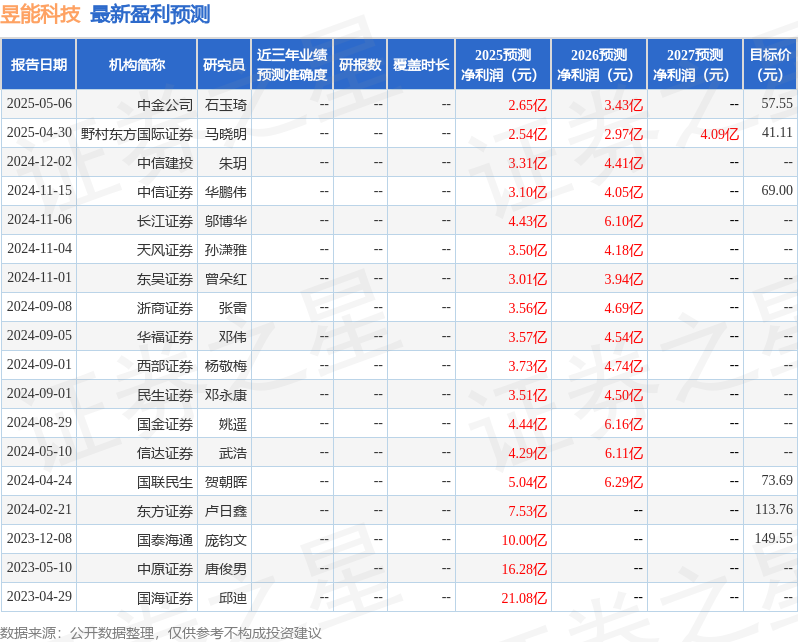798x642 pixels.
Task: Click institution cell 东吴证券
Action: pyautogui.click(x=165, y=279)
